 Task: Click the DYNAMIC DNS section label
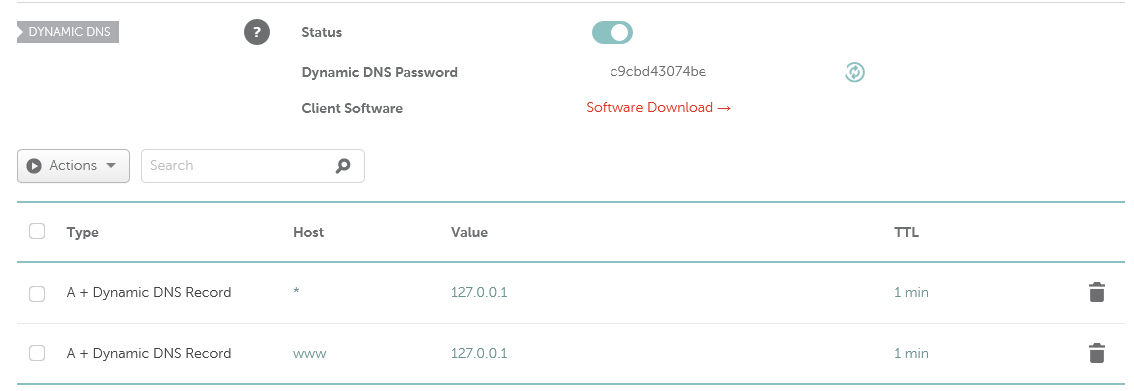(x=68, y=33)
